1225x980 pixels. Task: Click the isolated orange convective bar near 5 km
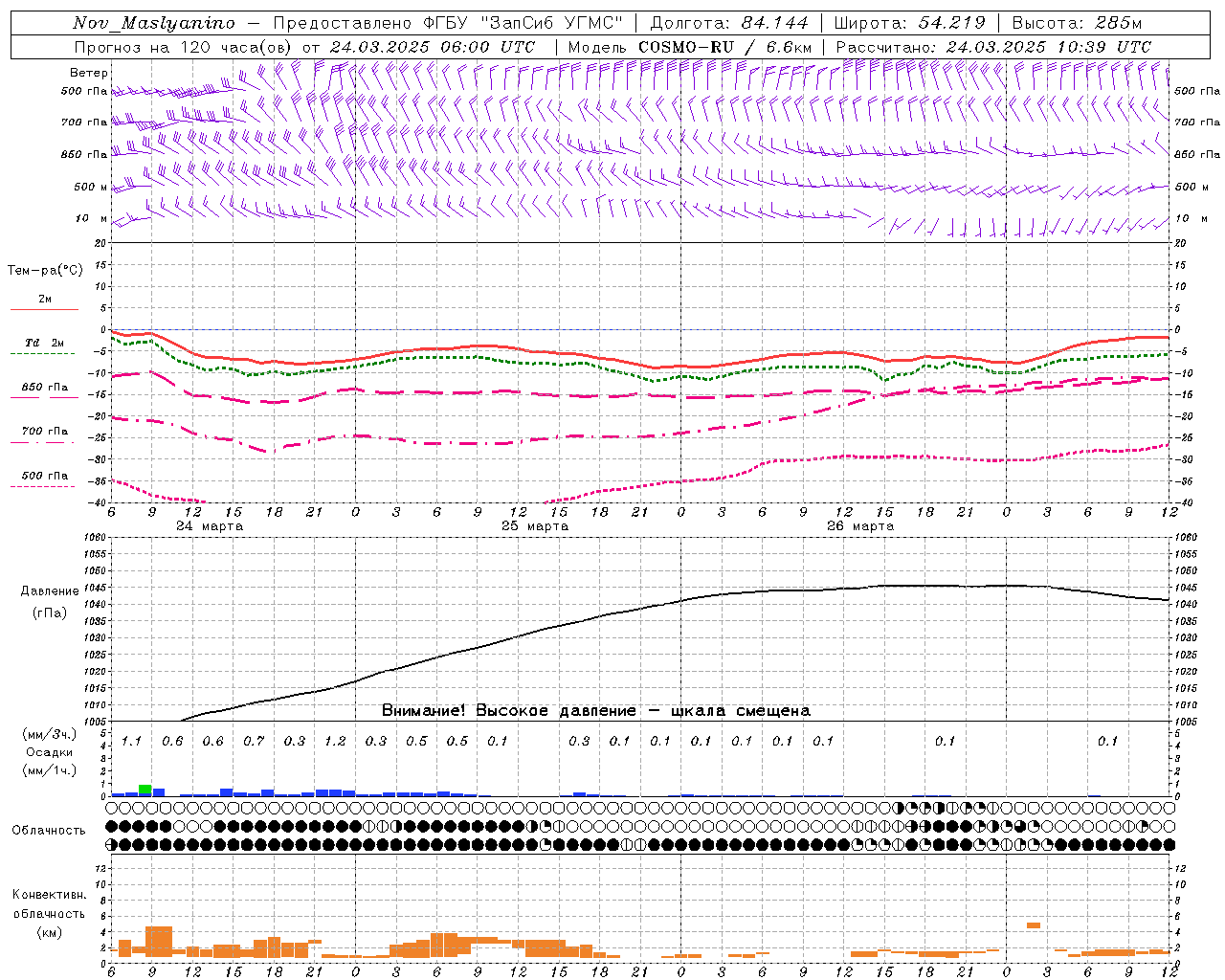(1034, 924)
